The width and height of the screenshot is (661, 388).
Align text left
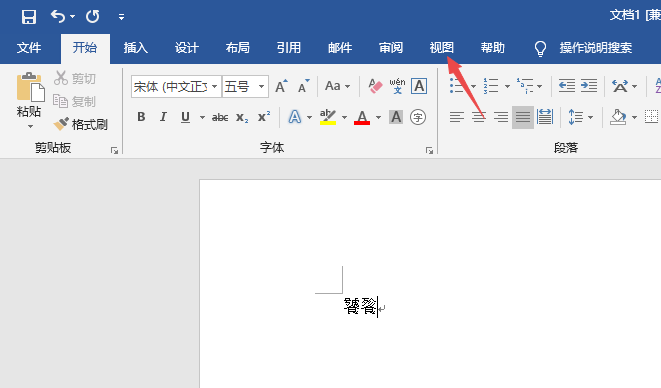click(457, 117)
